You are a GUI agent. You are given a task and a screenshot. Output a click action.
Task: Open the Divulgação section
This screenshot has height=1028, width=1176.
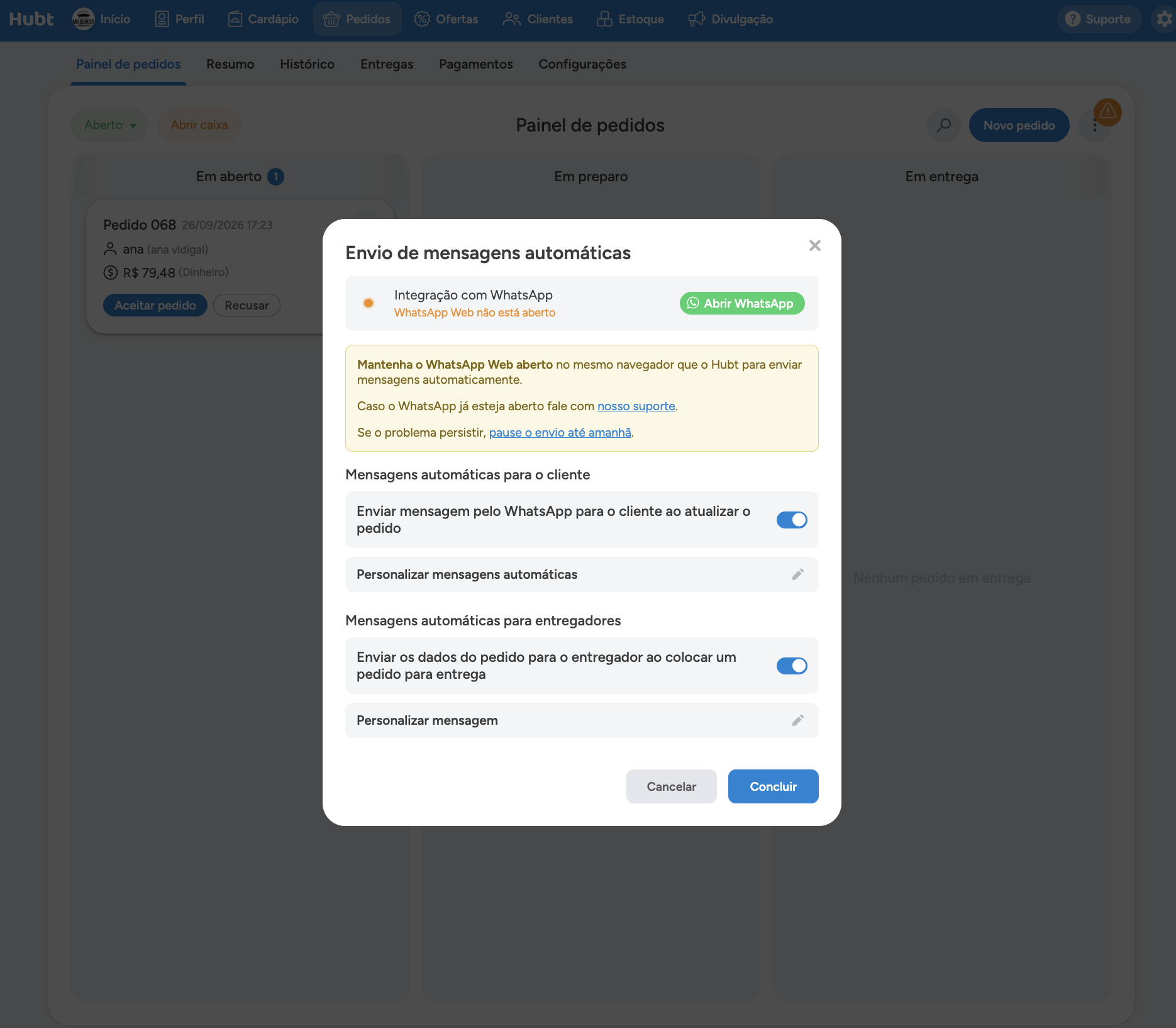click(730, 19)
